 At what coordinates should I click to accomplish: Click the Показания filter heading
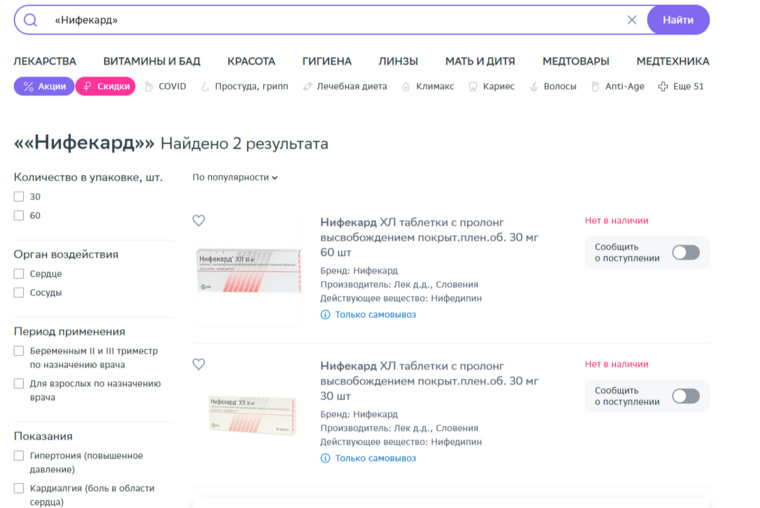43,436
